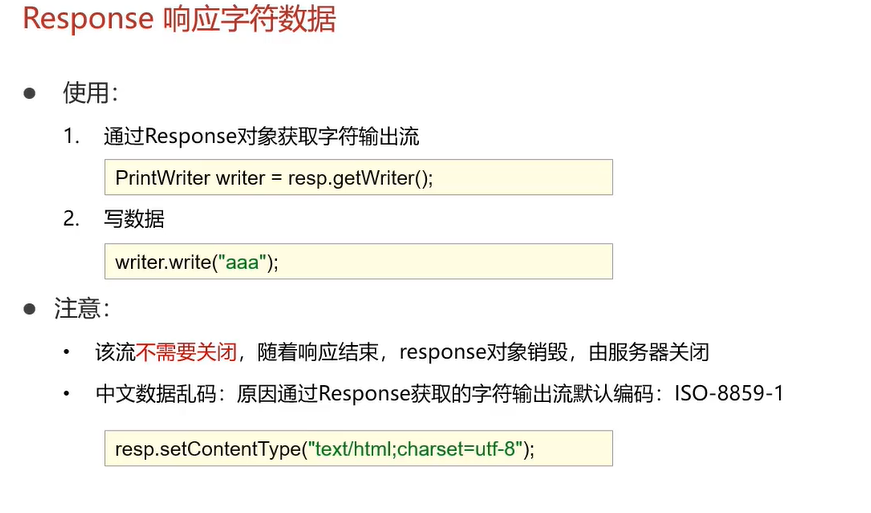Select the '使用:' bullet heading
Image resolution: width=871 pixels, height=513 pixels.
click(x=90, y=92)
